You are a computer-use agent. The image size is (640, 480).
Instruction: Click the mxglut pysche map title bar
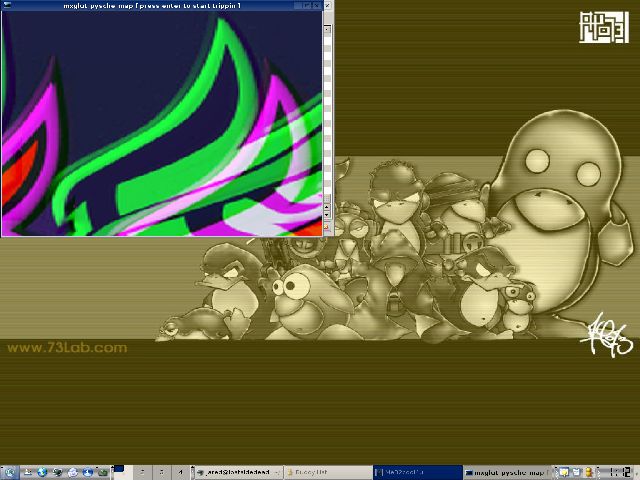(152, 6)
